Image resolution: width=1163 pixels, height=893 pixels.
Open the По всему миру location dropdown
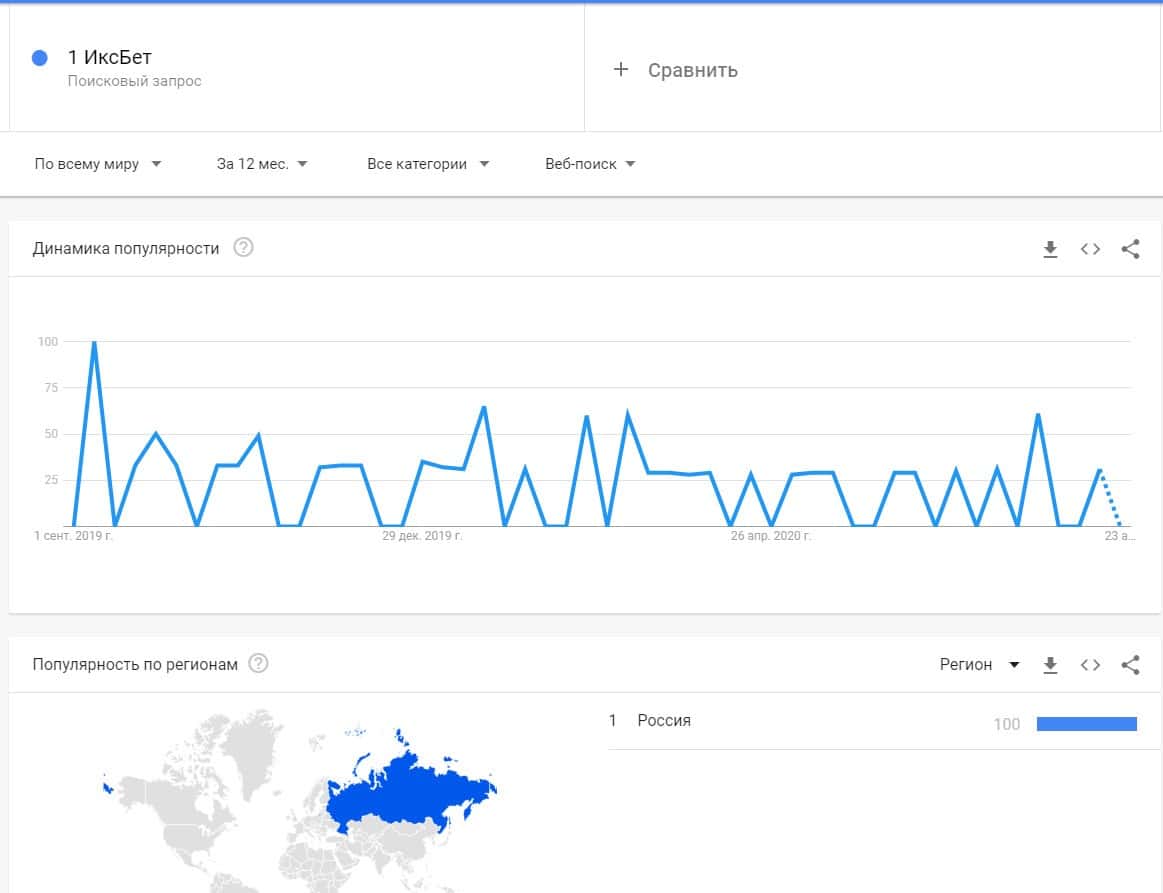(98, 164)
